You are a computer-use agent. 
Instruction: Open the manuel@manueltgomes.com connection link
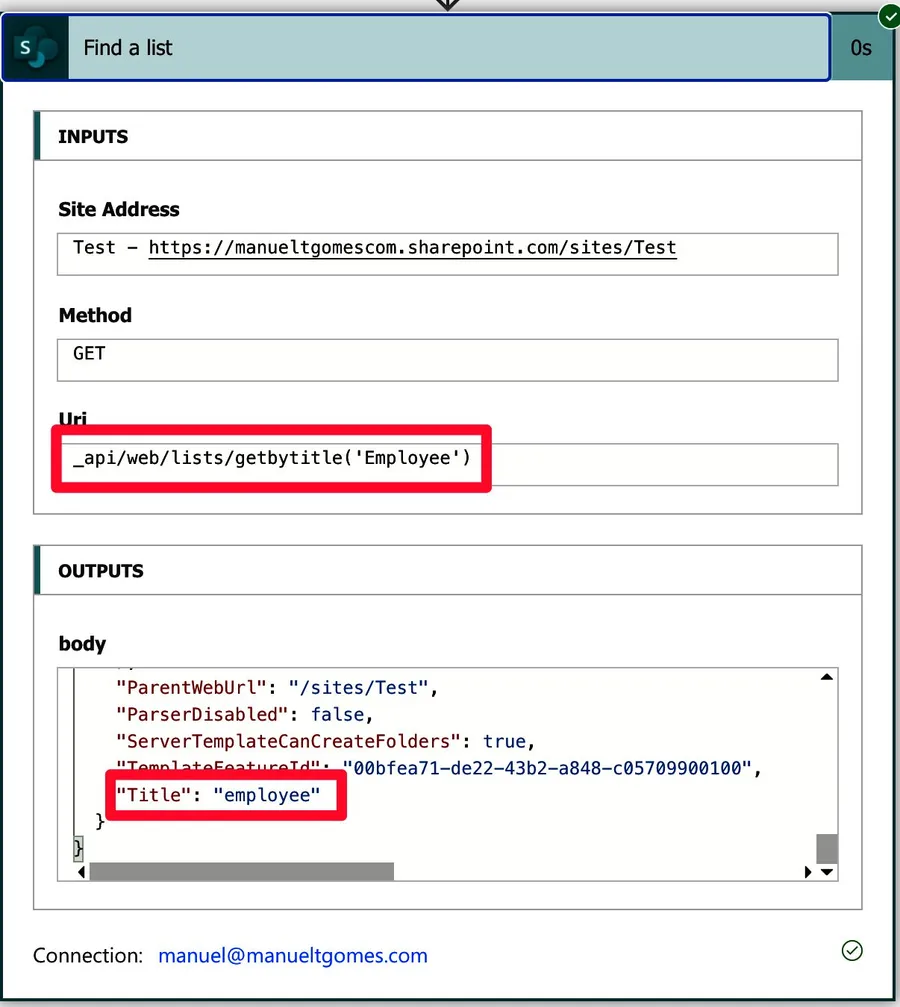(x=292, y=955)
